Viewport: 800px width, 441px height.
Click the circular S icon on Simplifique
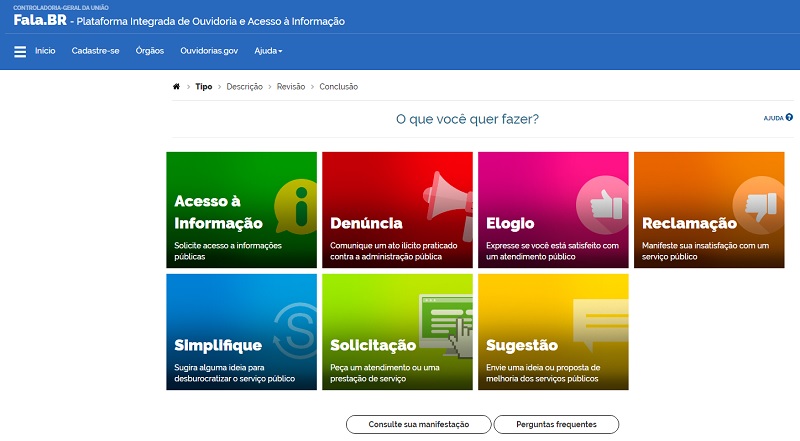(295, 330)
